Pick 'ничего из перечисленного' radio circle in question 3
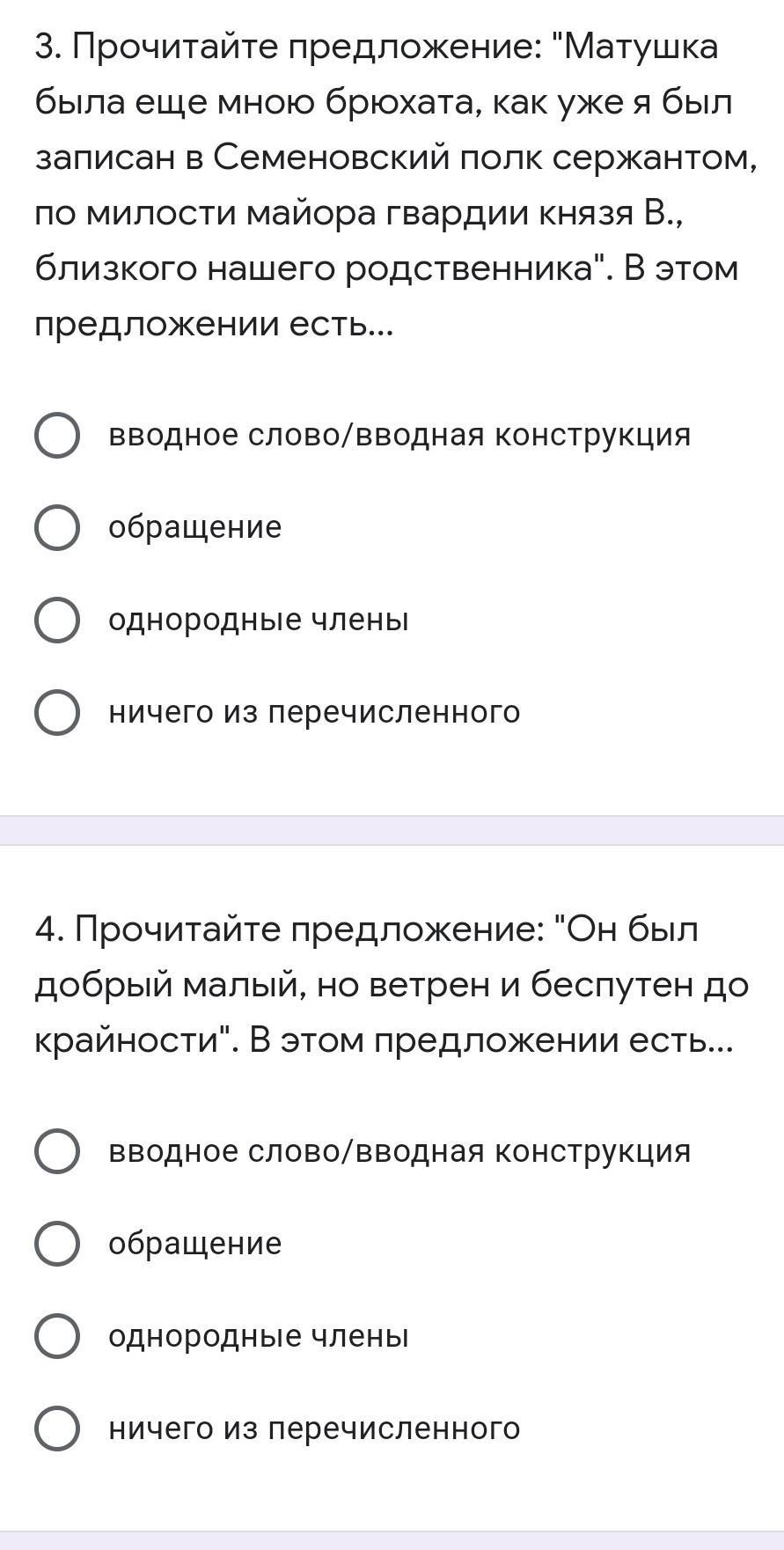 (x=57, y=712)
